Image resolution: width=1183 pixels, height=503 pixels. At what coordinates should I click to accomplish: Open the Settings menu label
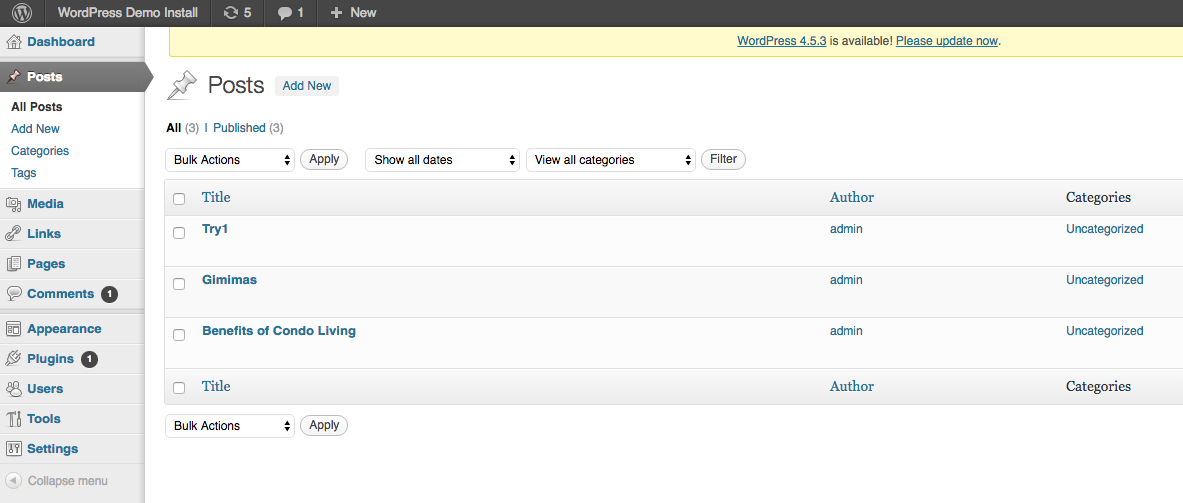[x=53, y=449]
